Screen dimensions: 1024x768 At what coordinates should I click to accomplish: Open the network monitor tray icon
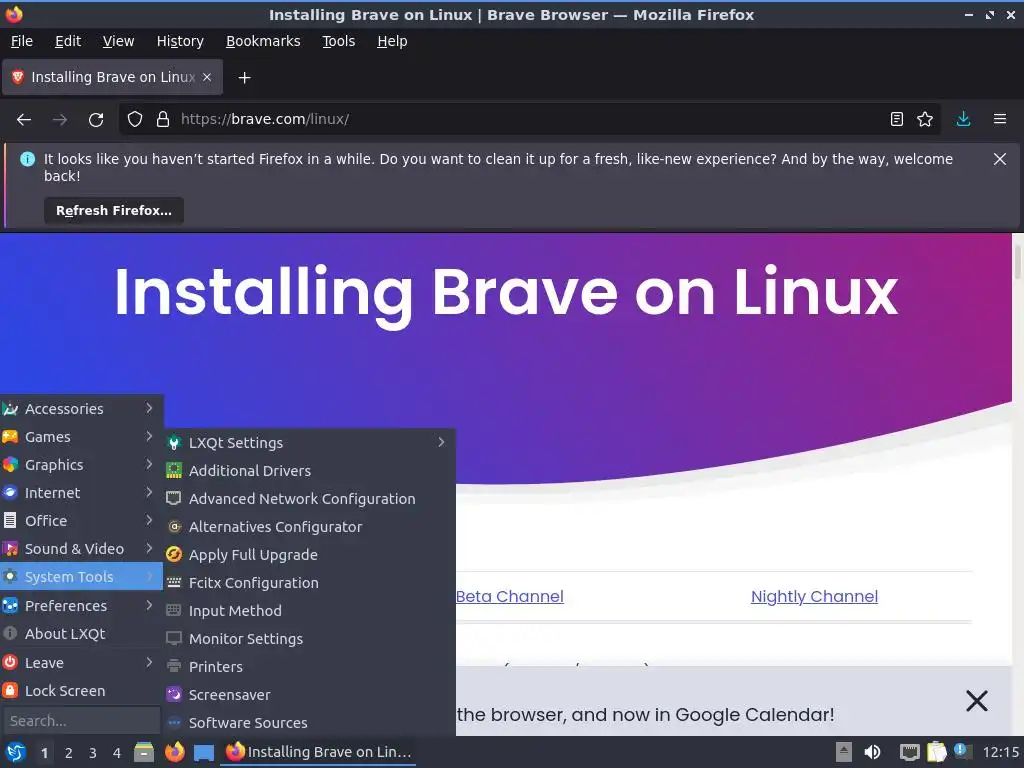(909, 752)
